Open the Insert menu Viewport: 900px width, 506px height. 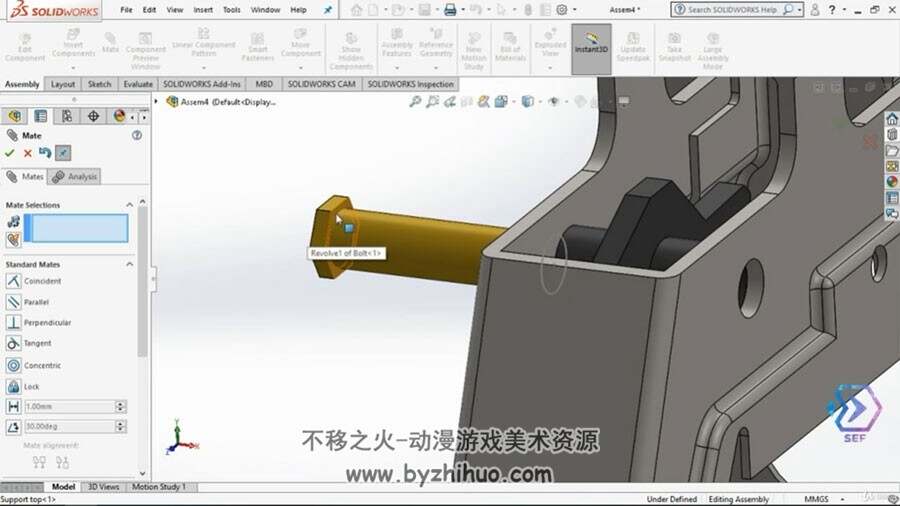point(203,10)
